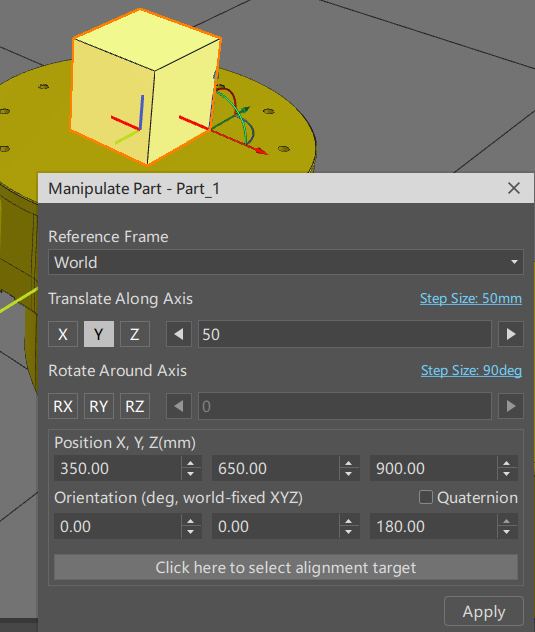
Task: Open Step Size 90deg link
Action: coord(471,370)
